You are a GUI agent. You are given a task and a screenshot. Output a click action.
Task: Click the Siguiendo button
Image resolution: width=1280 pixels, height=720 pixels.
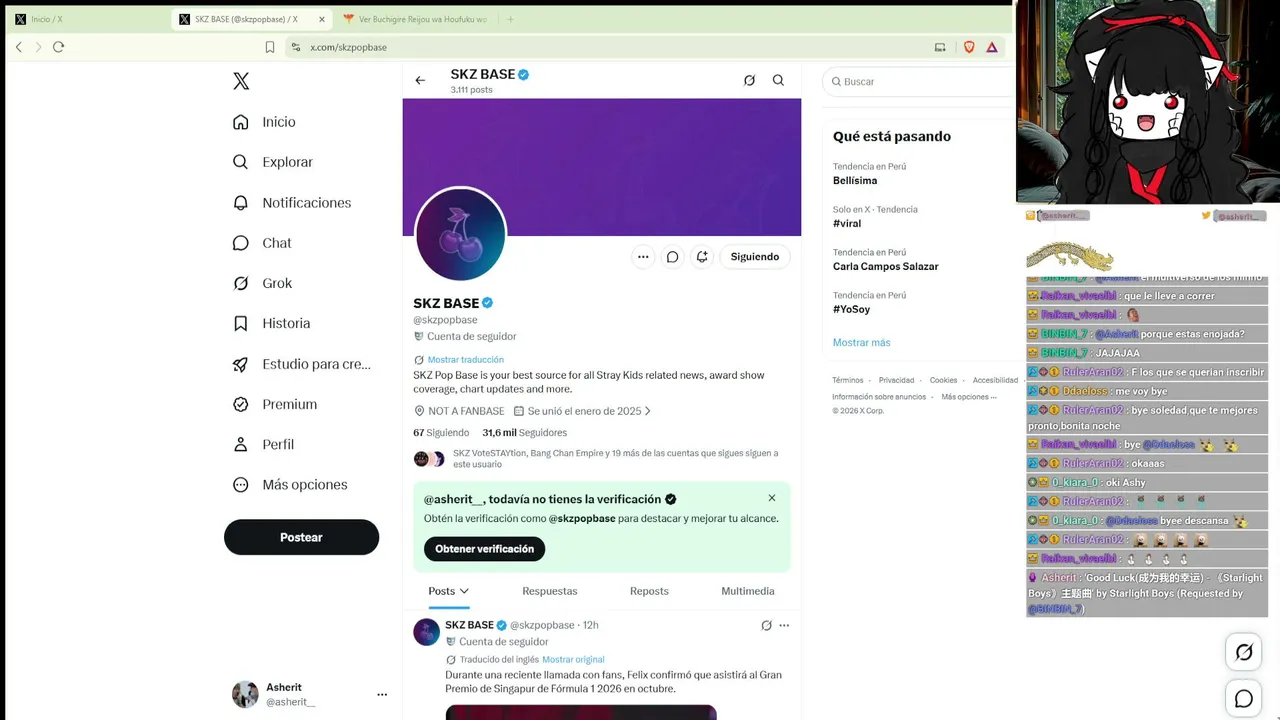755,257
